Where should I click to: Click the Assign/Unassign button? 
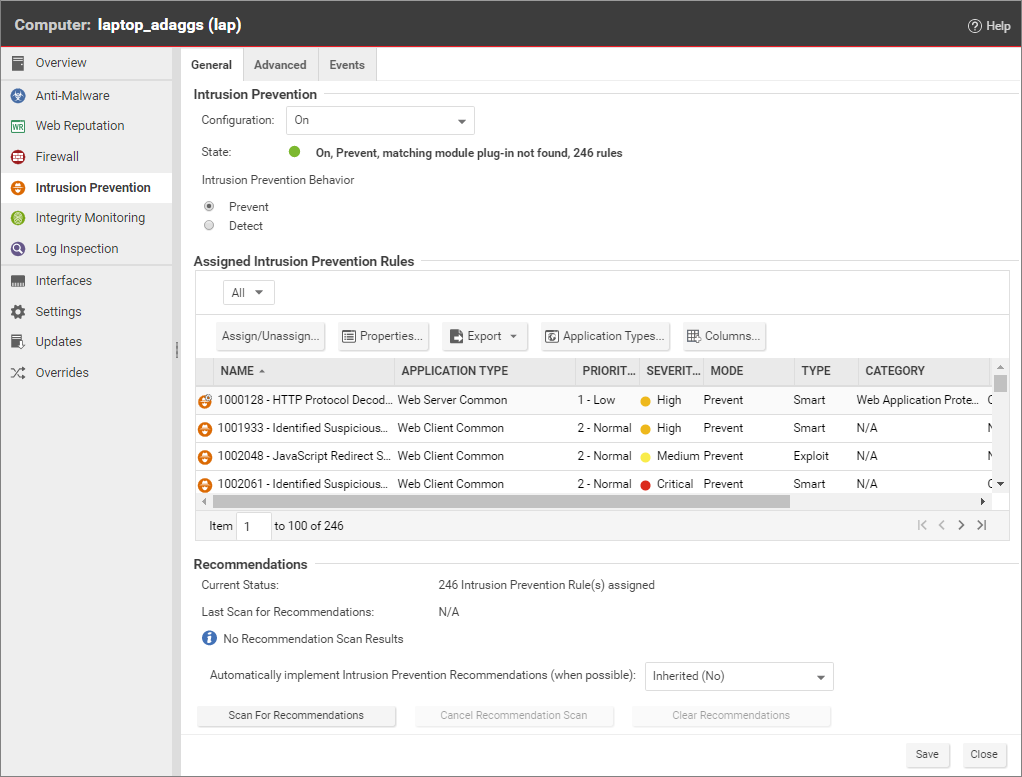(x=271, y=336)
